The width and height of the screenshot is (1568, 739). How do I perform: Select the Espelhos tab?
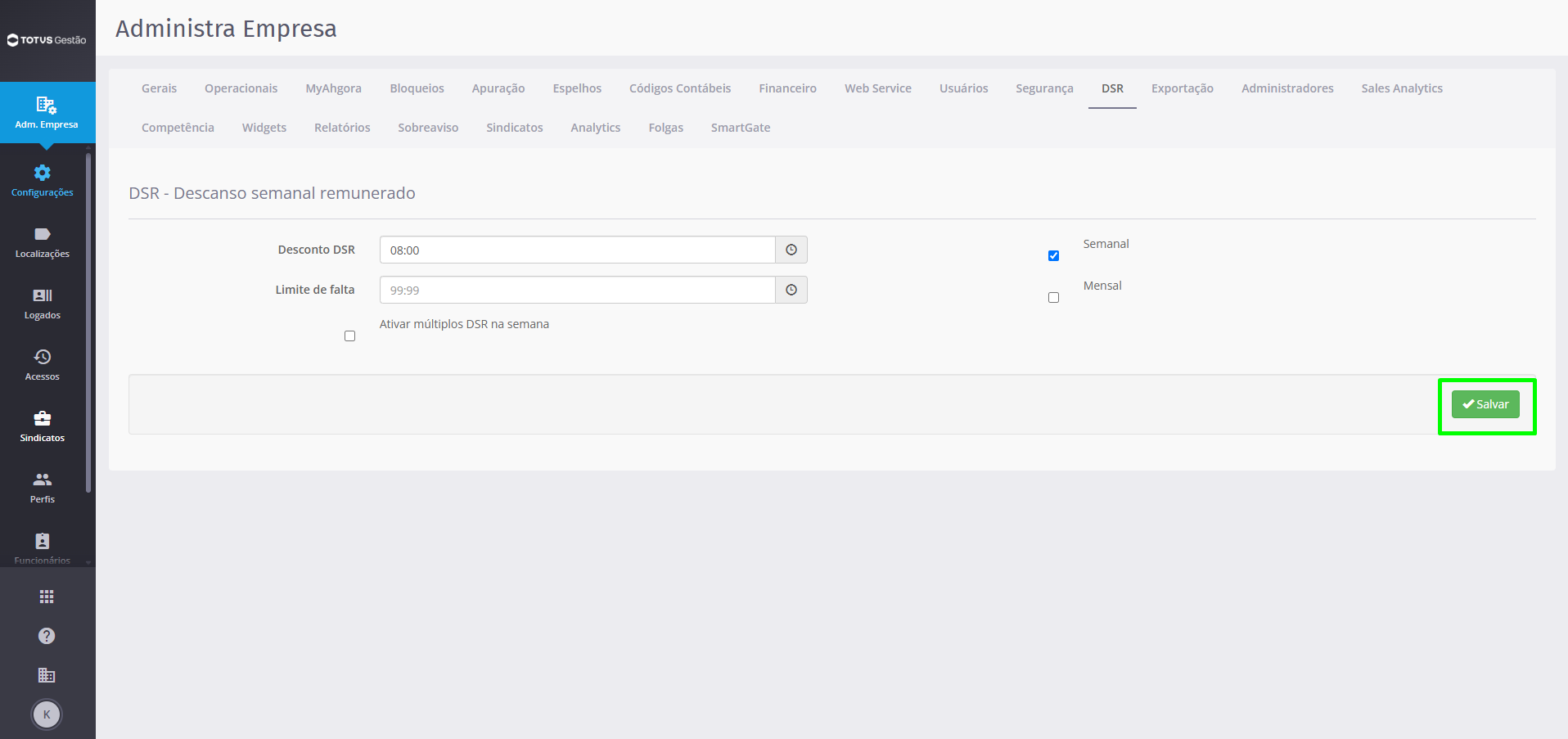coord(577,88)
